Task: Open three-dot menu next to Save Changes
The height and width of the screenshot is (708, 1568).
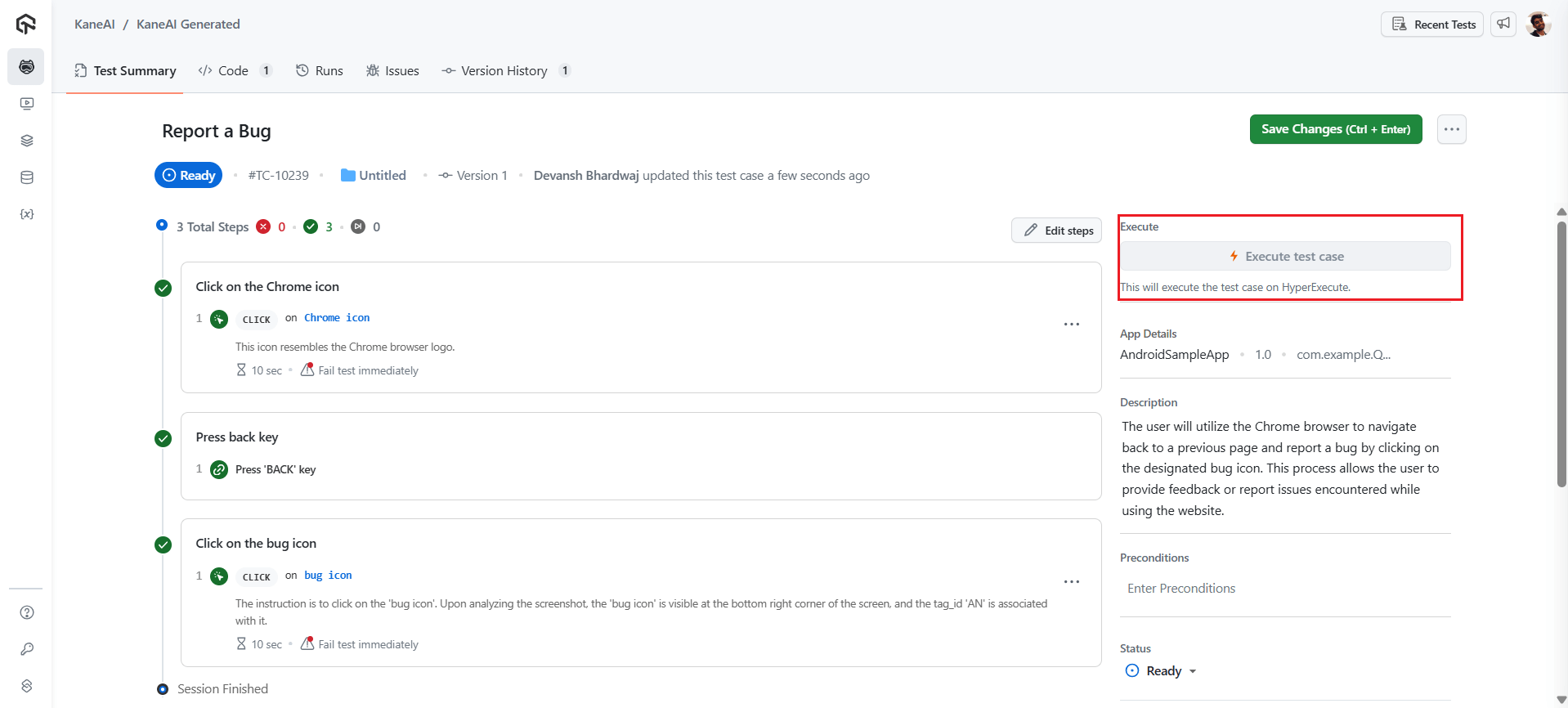Action: [x=1451, y=129]
